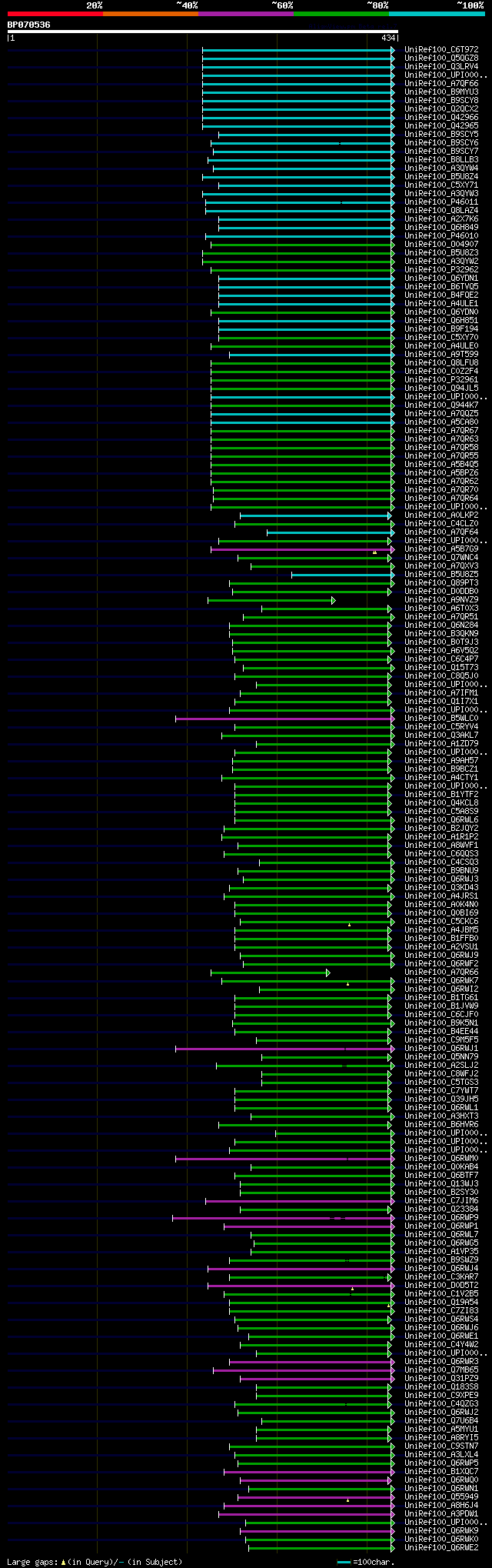Select label UniRef100_Q42965

coord(441,126)
